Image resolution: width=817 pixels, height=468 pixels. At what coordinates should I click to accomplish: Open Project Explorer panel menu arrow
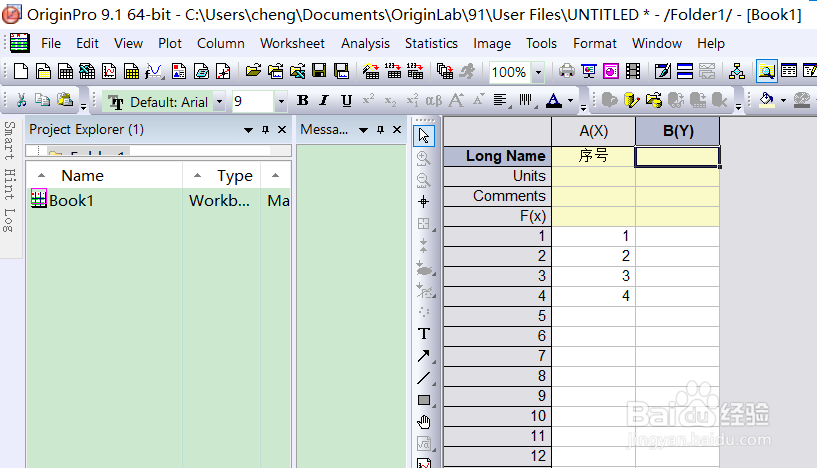point(249,130)
